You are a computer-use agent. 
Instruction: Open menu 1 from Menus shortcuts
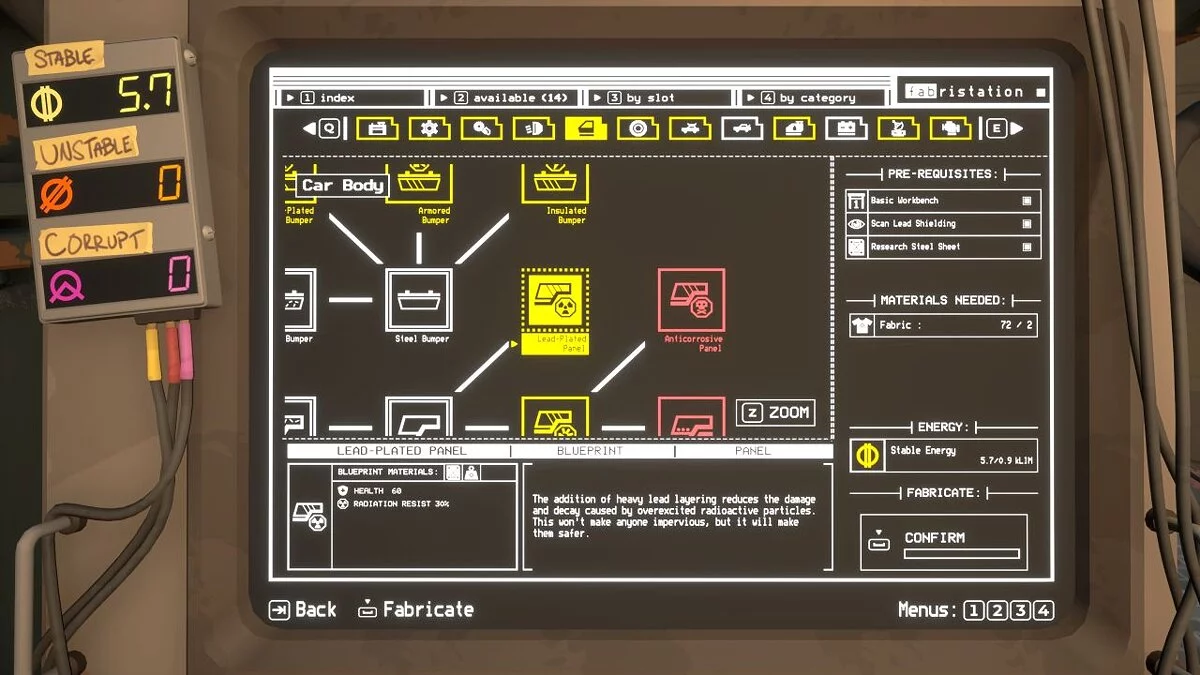click(973, 610)
